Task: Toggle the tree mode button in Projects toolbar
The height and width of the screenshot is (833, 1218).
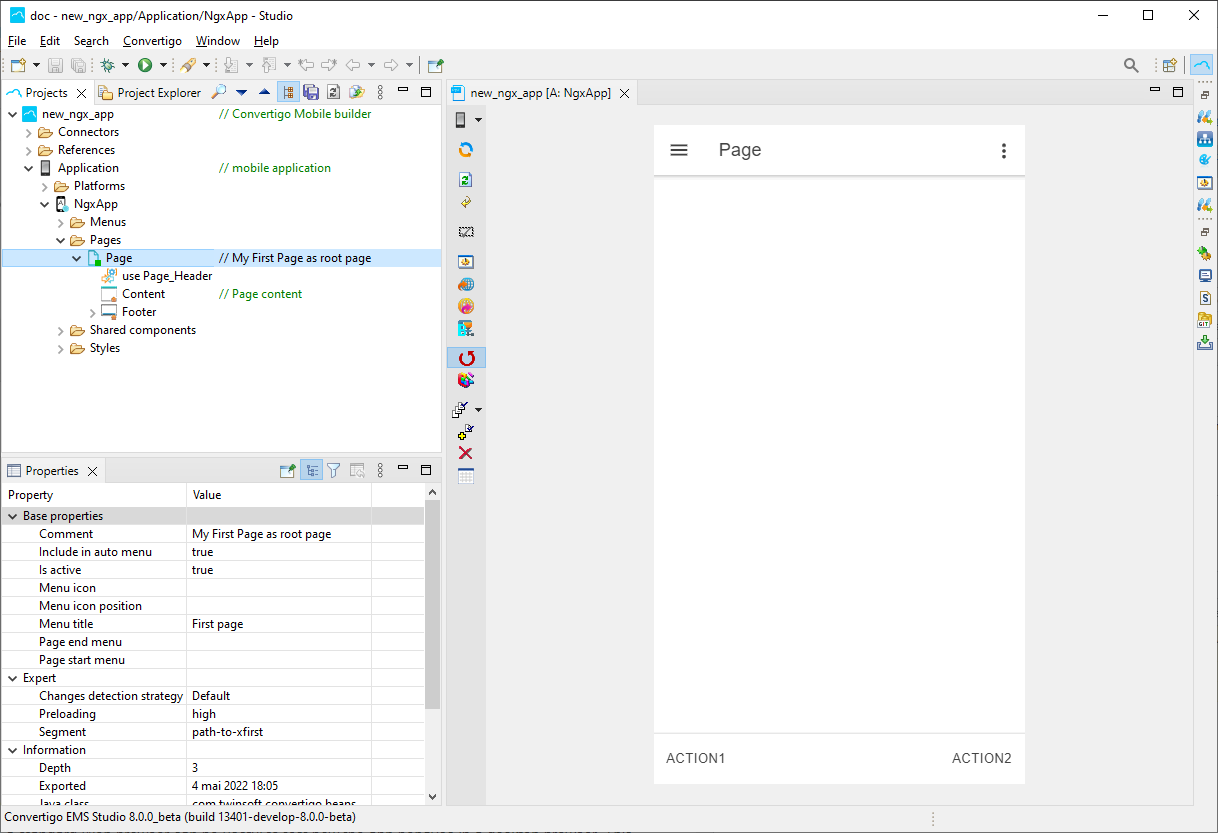Action: 288,92
